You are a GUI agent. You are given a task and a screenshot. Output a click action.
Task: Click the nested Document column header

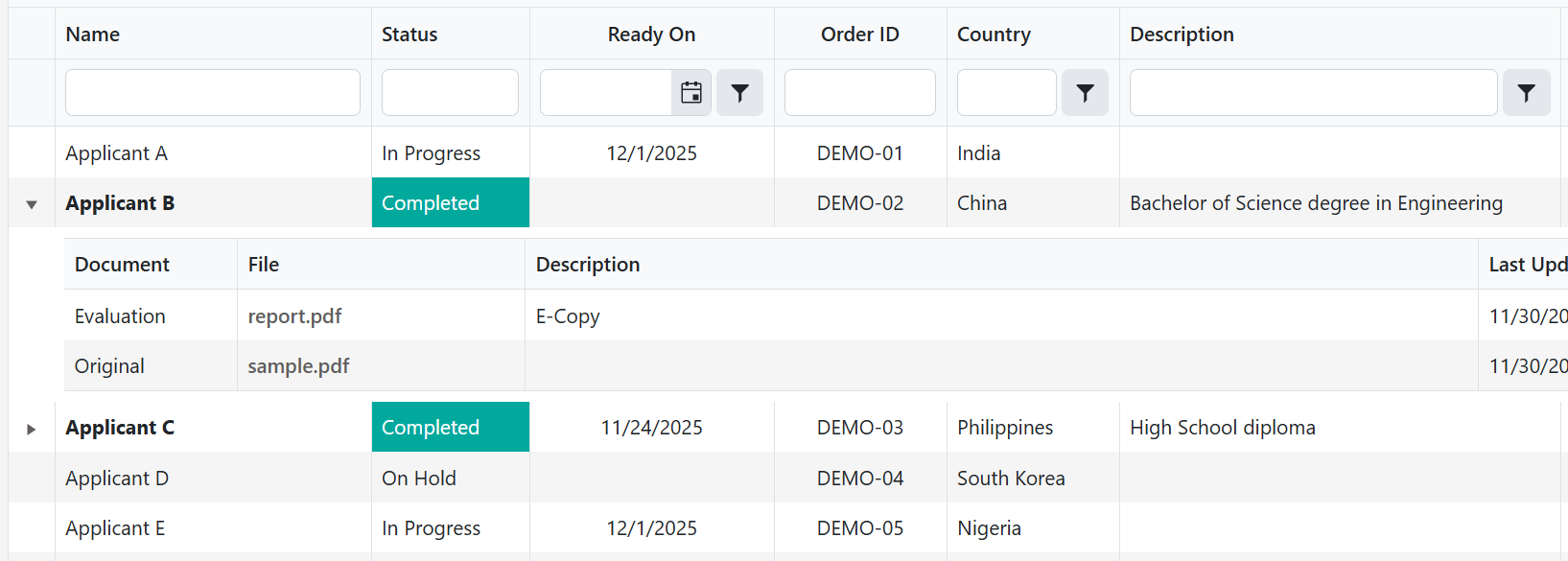122,265
